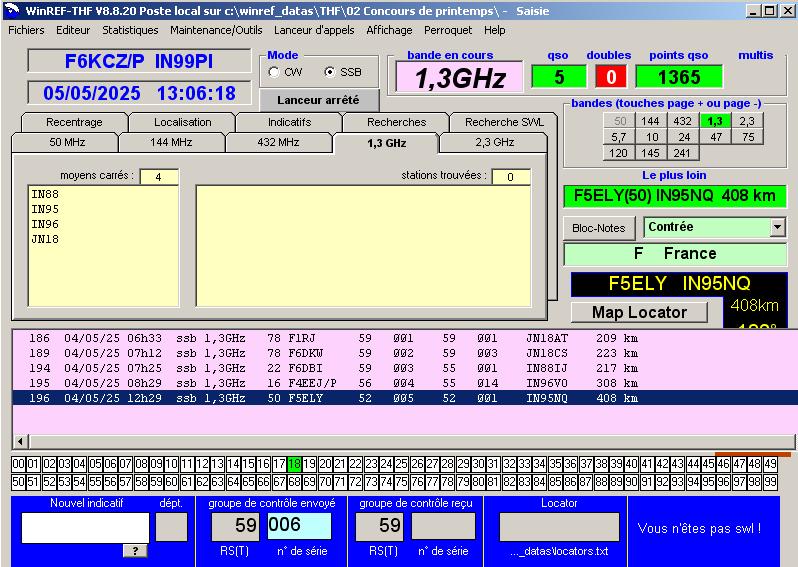Viewport: 798px width, 567px height.
Task: Click the Map Locator button
Action: click(640, 312)
